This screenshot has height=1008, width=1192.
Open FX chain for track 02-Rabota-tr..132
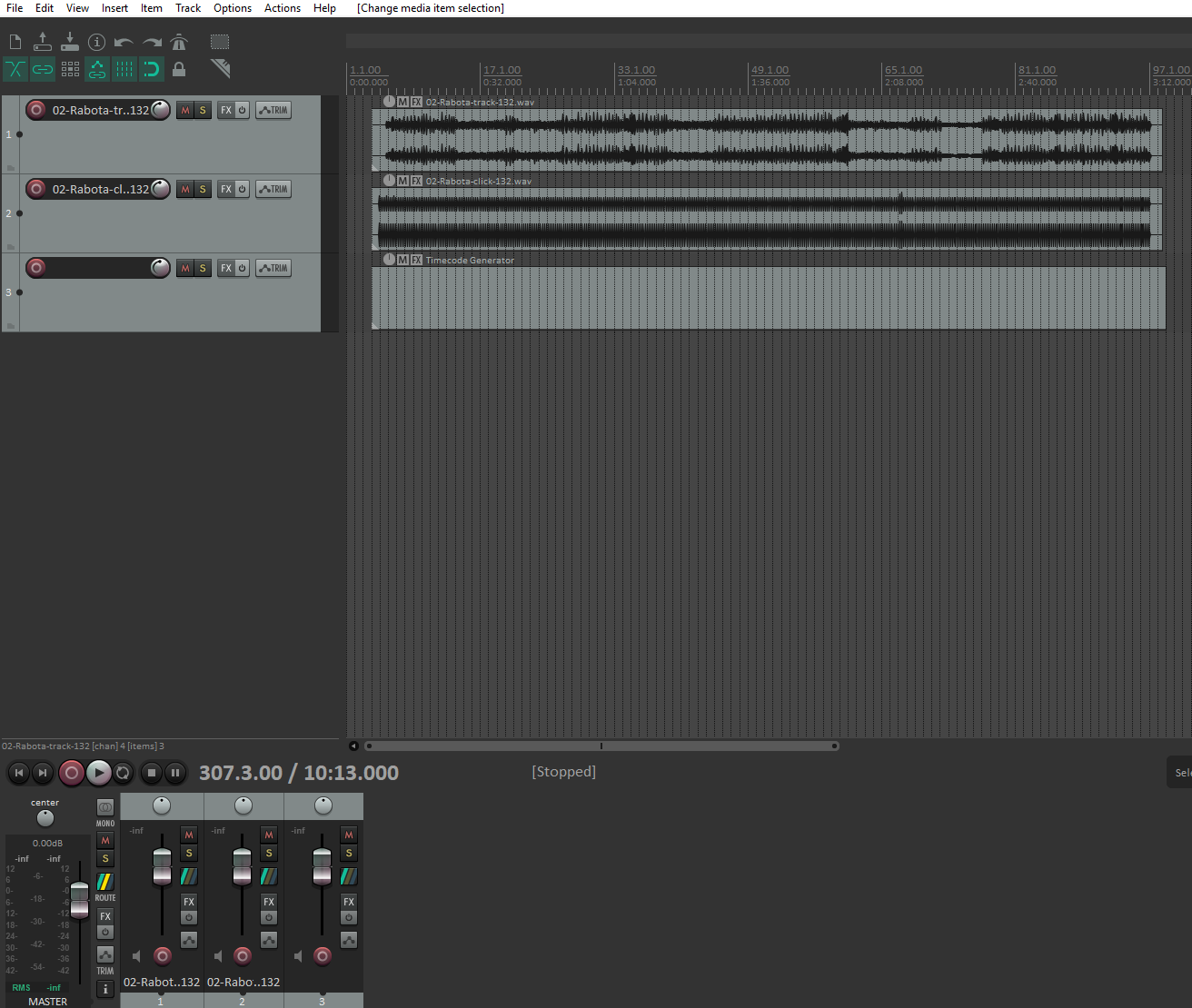(226, 110)
